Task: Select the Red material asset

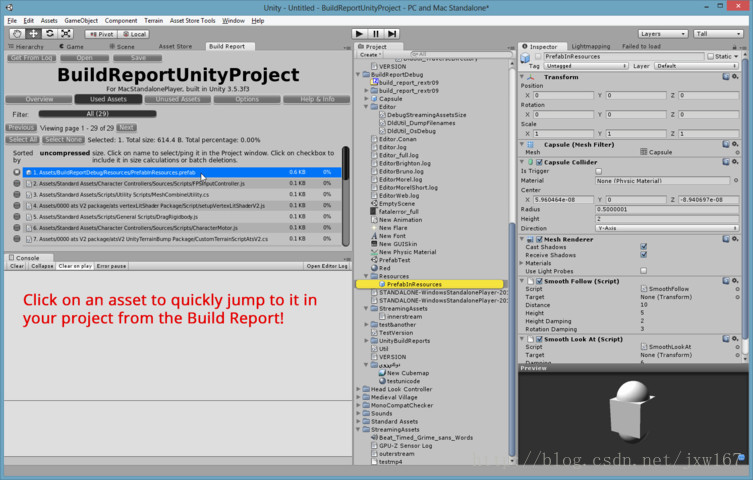Action: point(384,268)
